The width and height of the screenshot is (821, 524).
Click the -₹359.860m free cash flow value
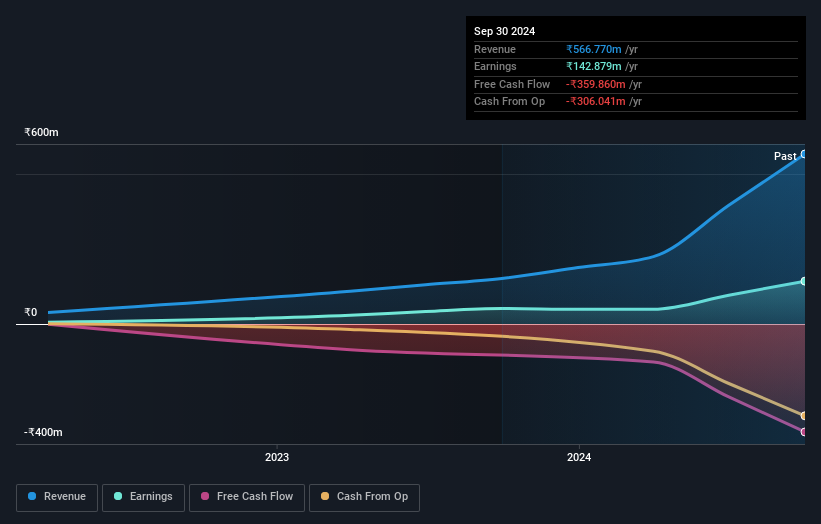pos(596,84)
